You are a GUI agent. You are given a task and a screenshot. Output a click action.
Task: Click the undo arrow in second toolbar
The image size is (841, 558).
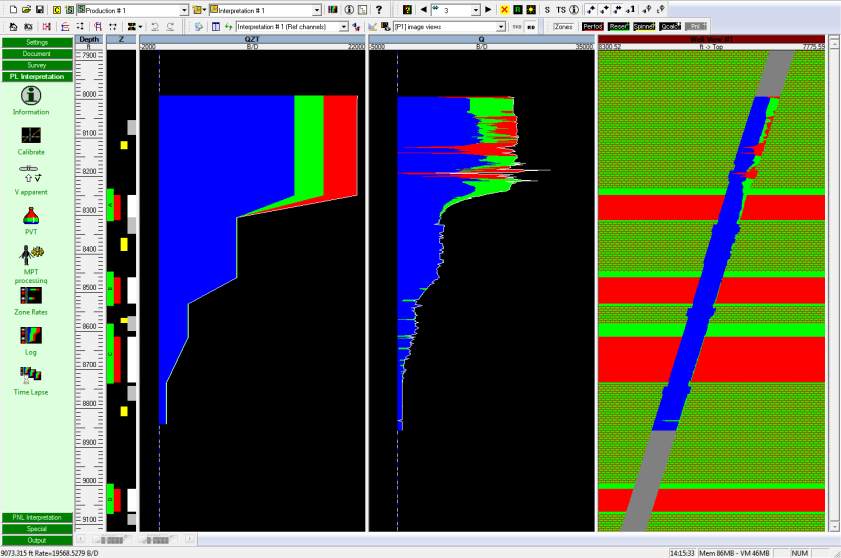point(155,26)
